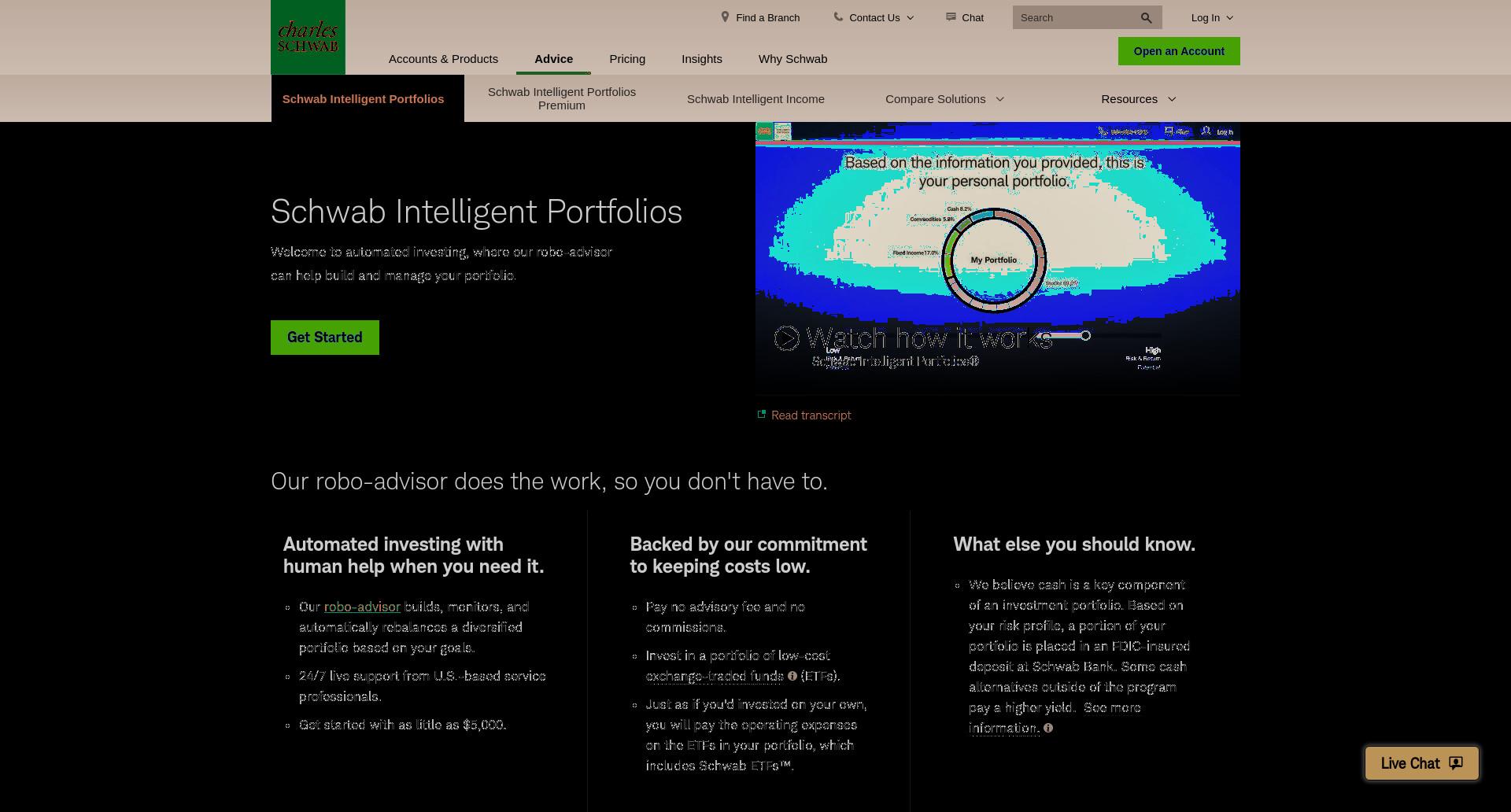Image resolution: width=1511 pixels, height=812 pixels.
Task: Open the Why Schwab menu
Action: tap(792, 59)
